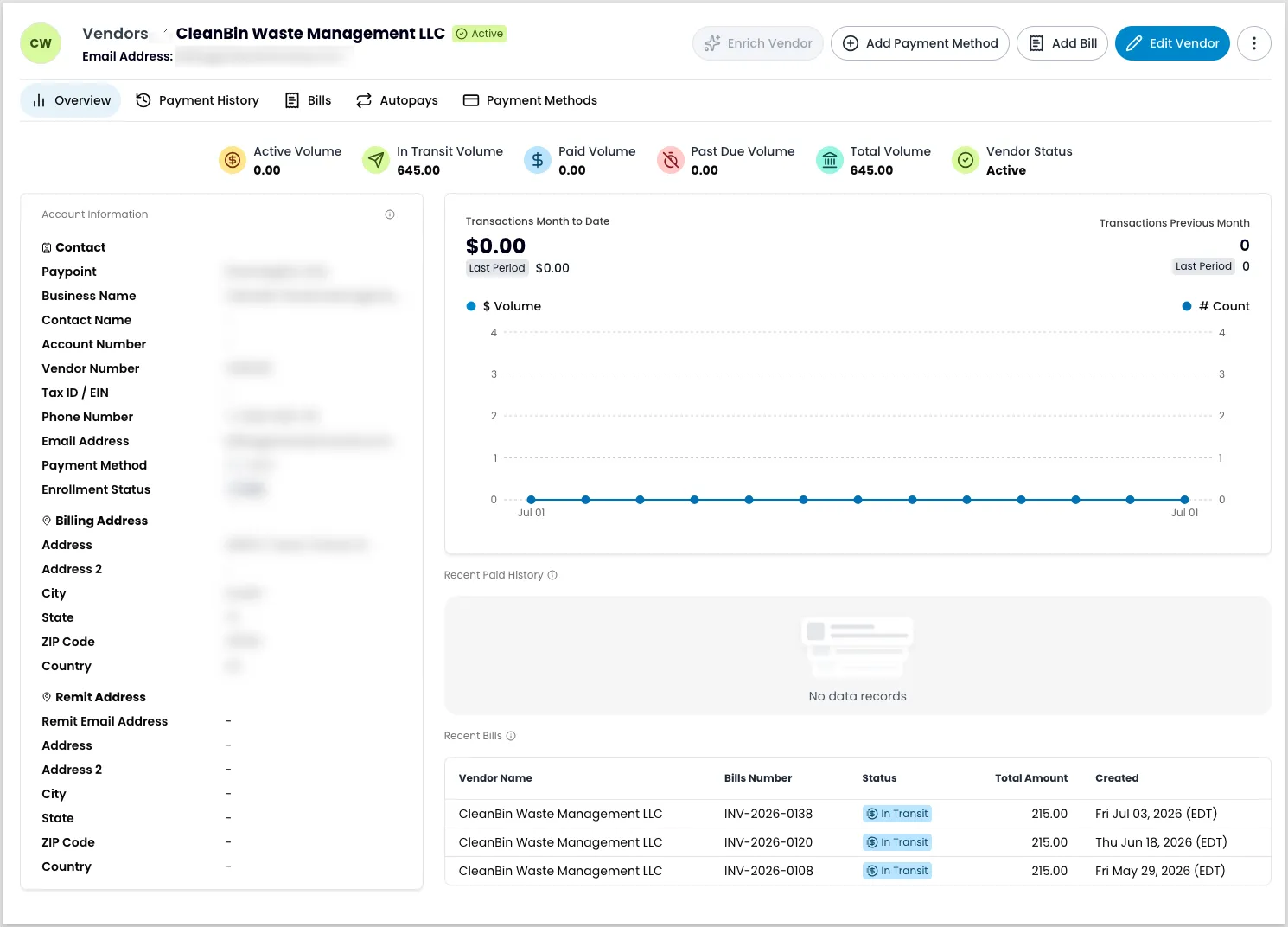Click the Past Due Volume timer icon
Image resolution: width=1288 pixels, height=927 pixels.
(671, 160)
